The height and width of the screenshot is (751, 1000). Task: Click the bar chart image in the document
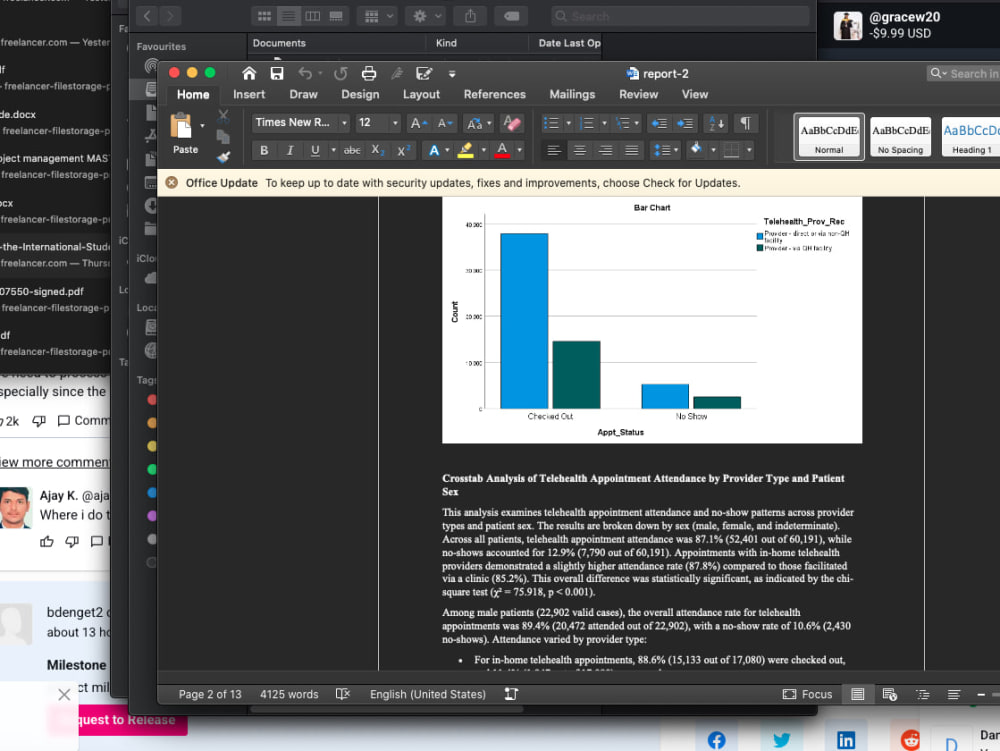[652, 320]
